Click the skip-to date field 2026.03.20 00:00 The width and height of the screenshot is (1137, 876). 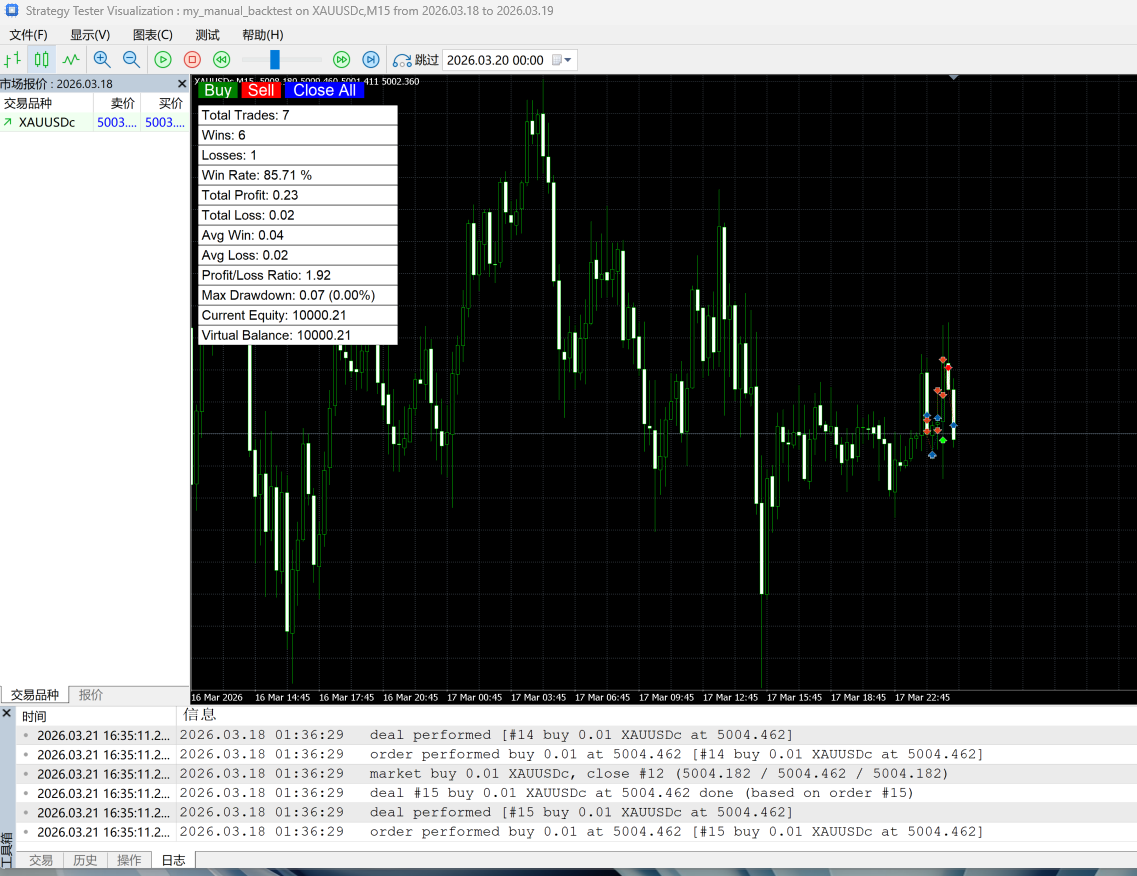(495, 60)
